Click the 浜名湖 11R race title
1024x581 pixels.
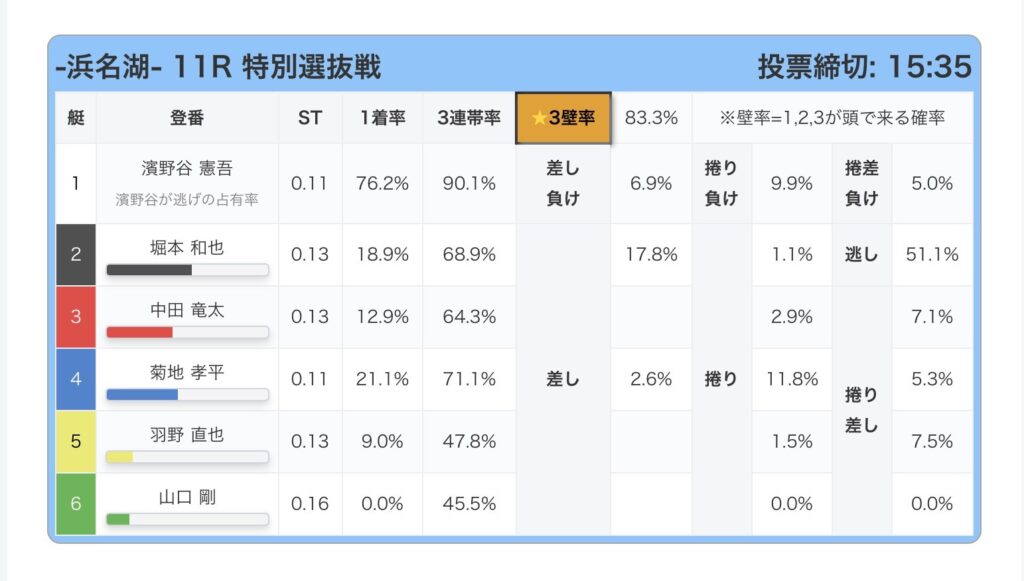click(218, 66)
